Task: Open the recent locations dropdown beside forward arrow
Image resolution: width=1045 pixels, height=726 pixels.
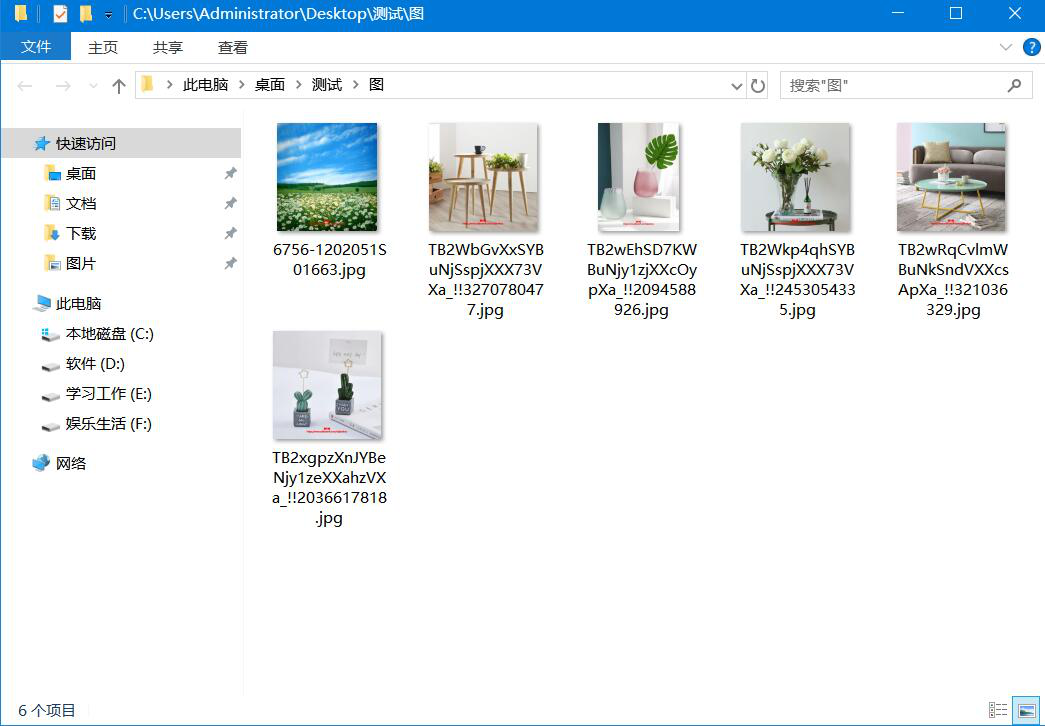Action: click(92, 85)
